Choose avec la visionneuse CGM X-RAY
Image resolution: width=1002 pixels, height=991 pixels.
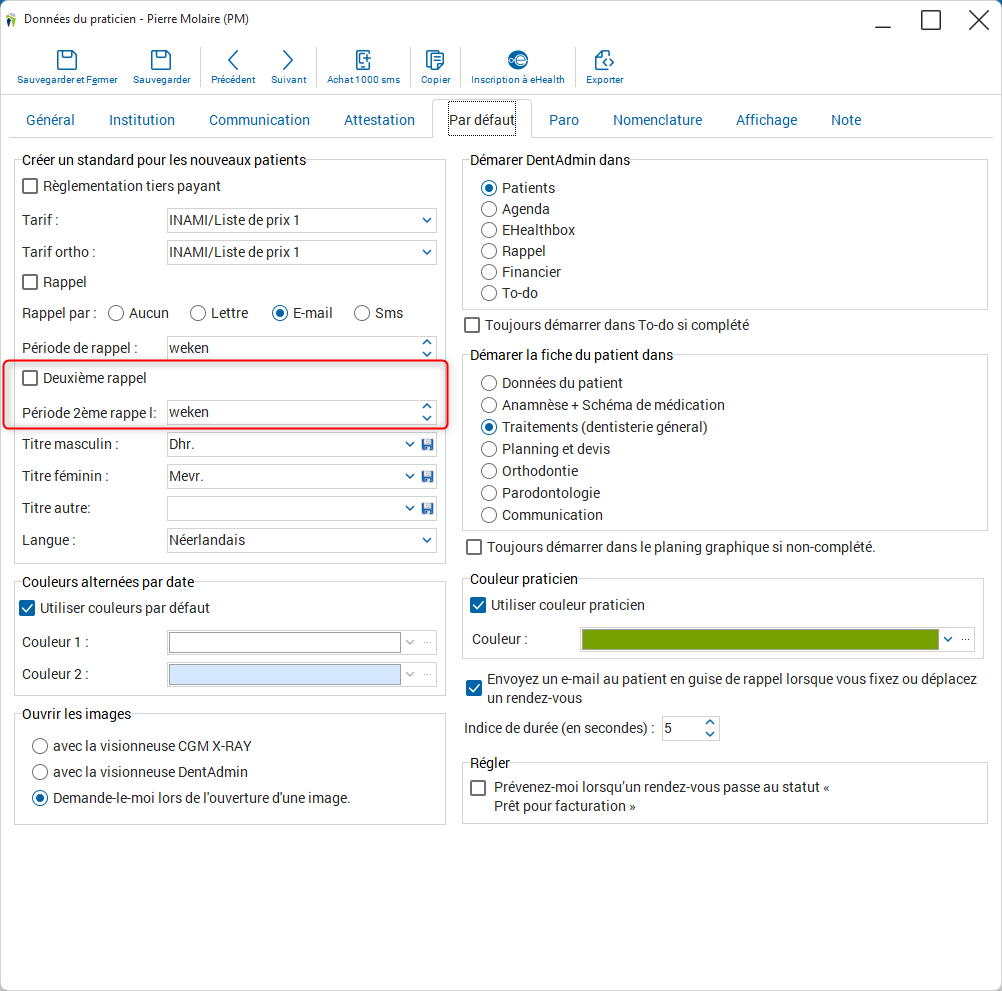click(x=40, y=746)
